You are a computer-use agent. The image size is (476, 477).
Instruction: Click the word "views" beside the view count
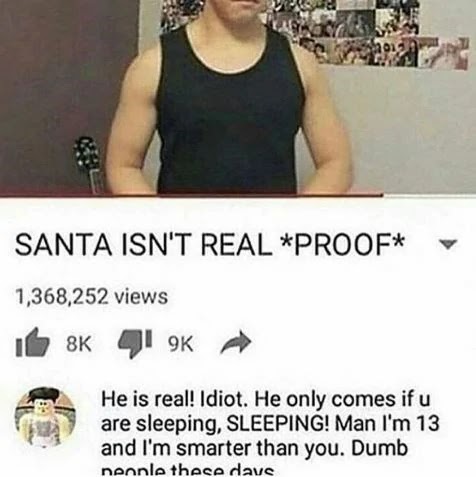click(x=141, y=296)
